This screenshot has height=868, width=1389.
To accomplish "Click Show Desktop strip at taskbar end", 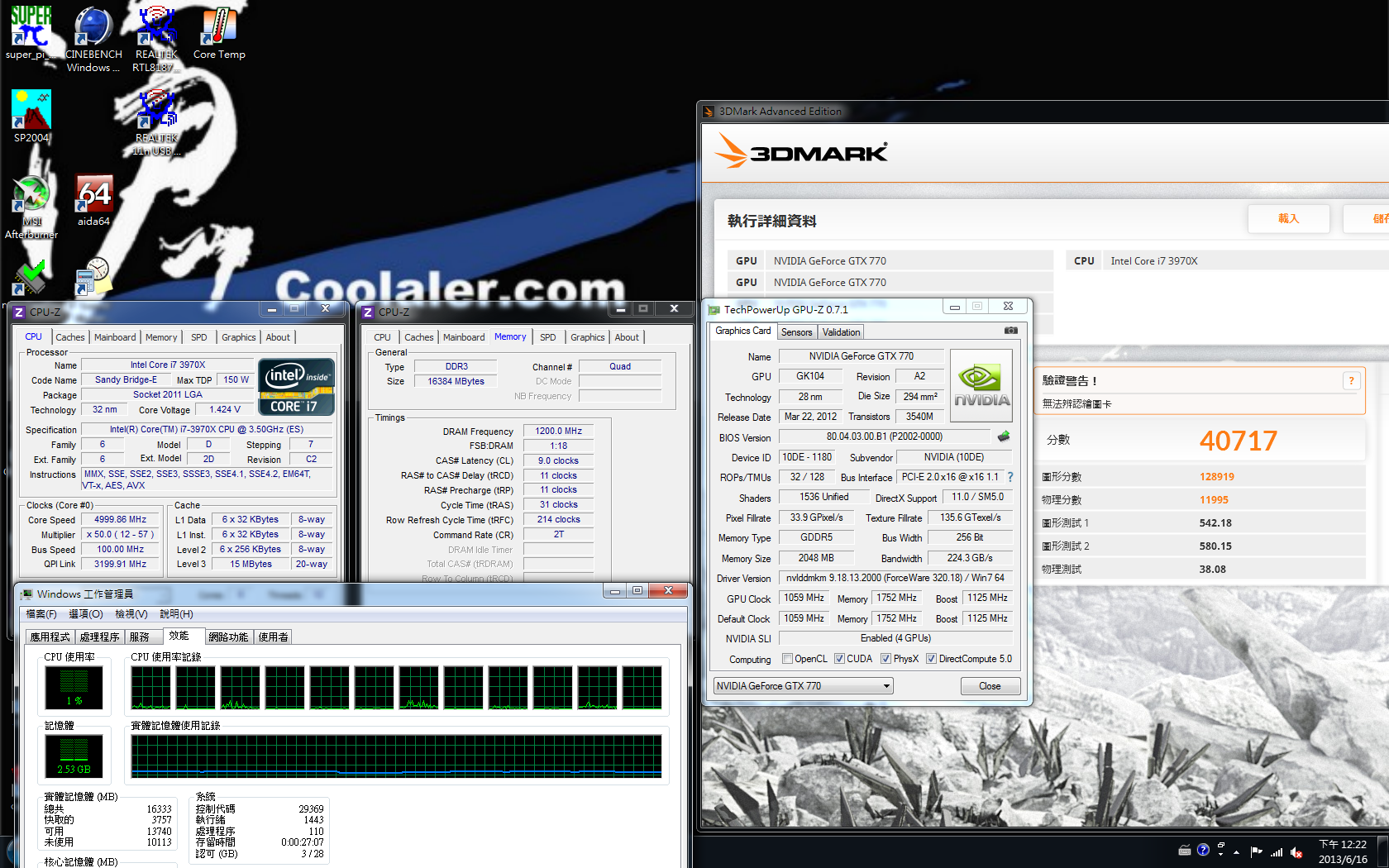I will [x=1383, y=851].
